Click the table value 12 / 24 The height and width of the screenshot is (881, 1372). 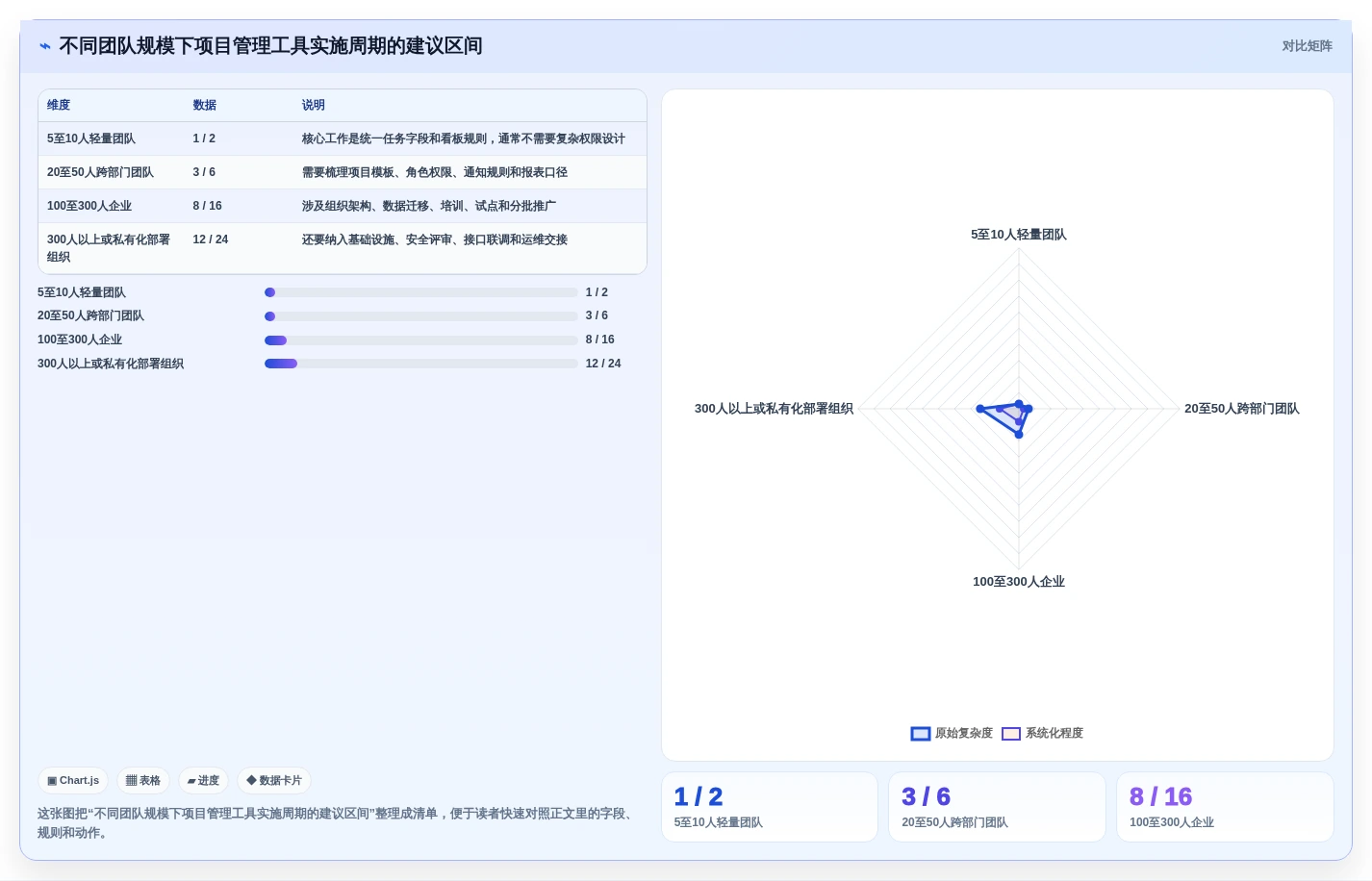click(x=211, y=240)
